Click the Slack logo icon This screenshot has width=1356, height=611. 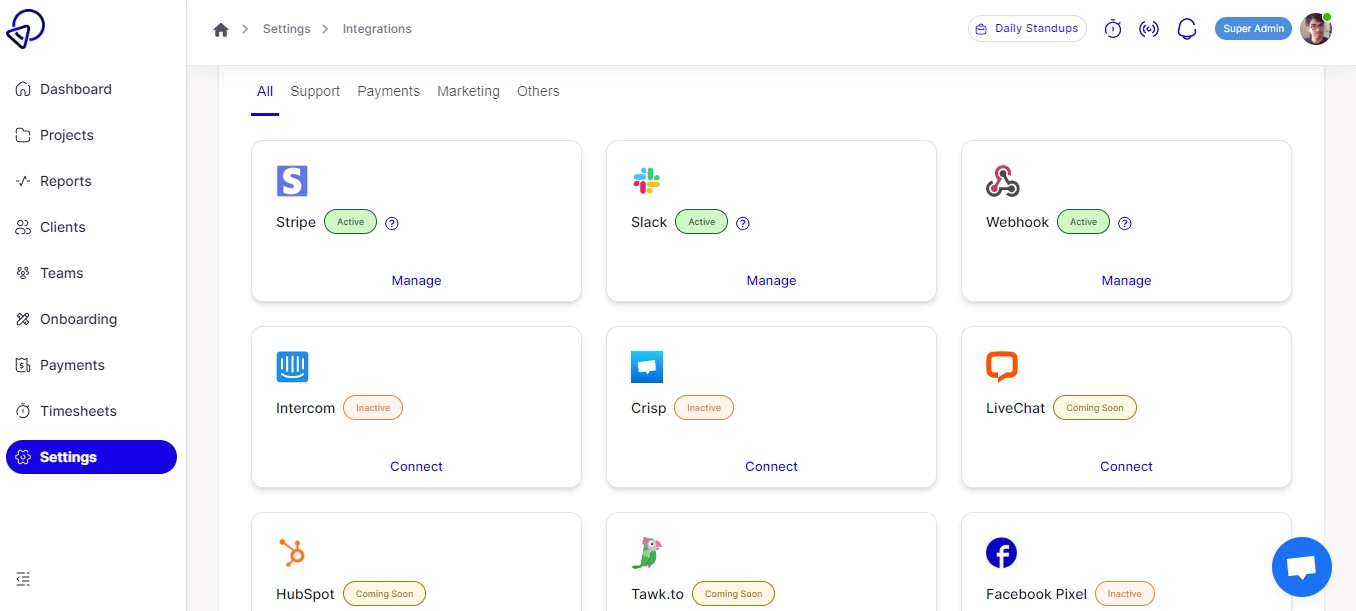[x=647, y=181]
